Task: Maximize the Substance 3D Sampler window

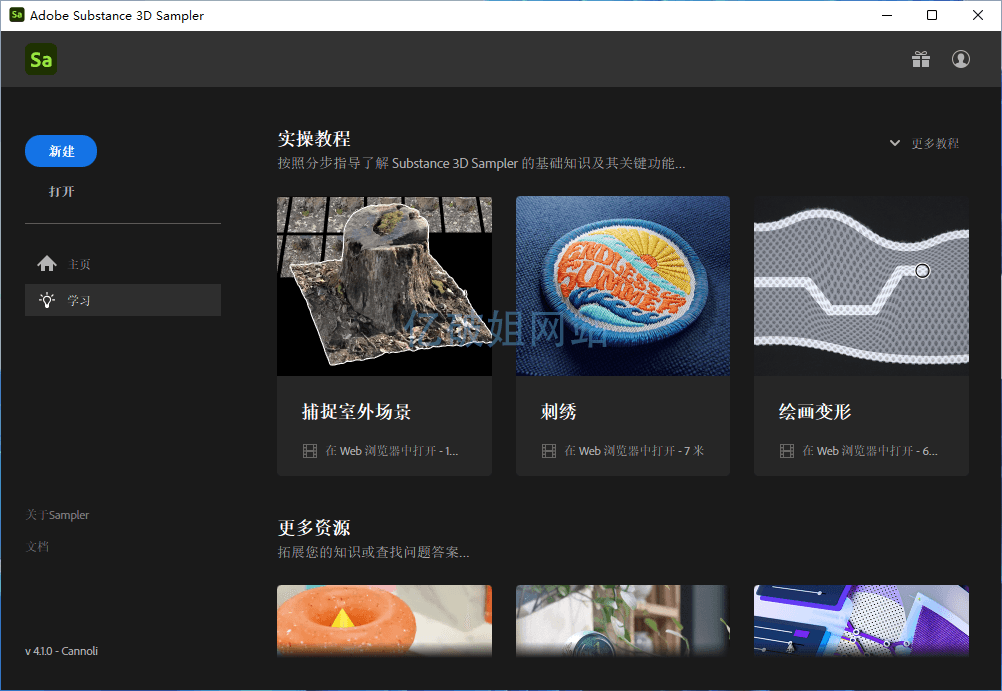Action: tap(932, 15)
